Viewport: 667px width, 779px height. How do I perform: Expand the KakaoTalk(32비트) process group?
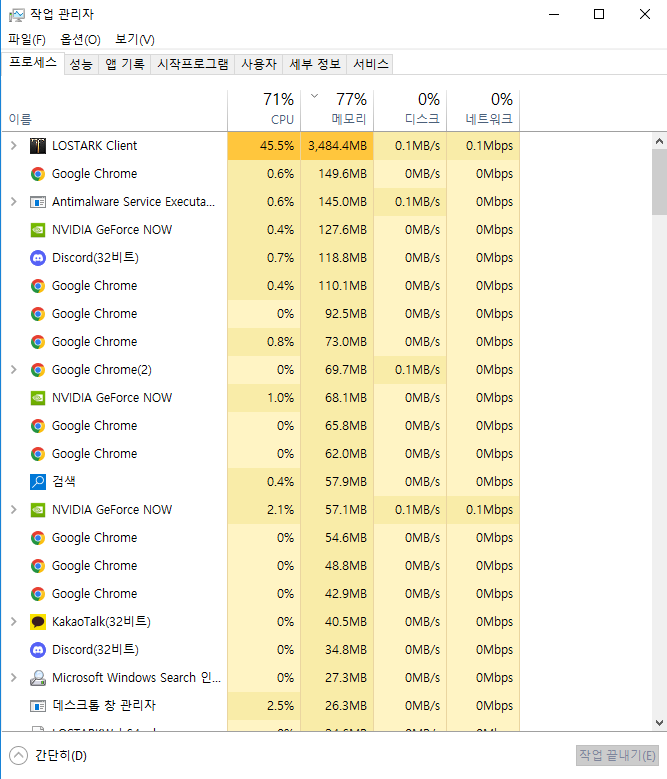[14, 622]
